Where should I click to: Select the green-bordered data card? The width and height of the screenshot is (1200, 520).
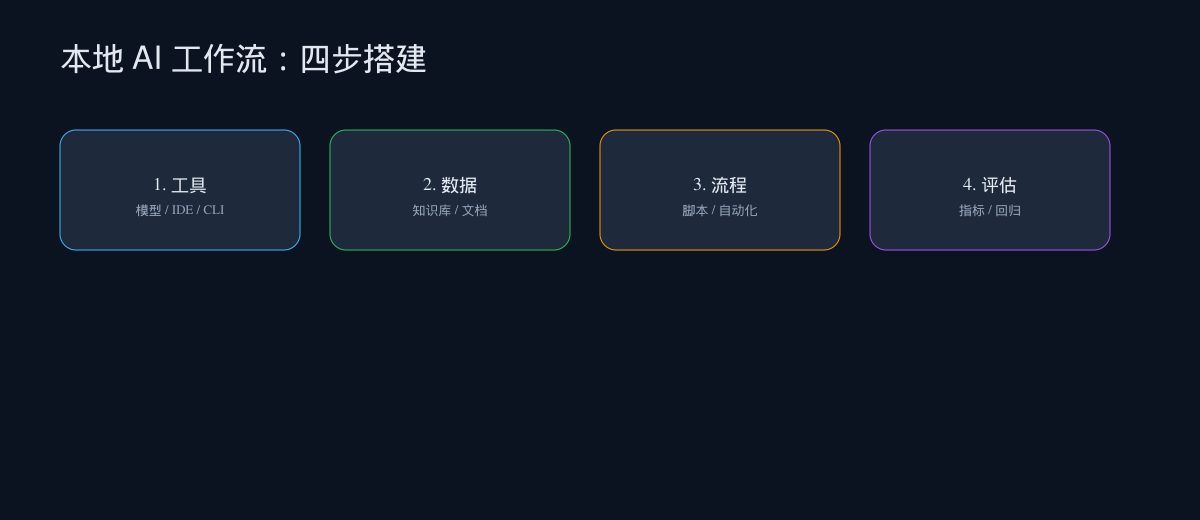(x=450, y=150)
